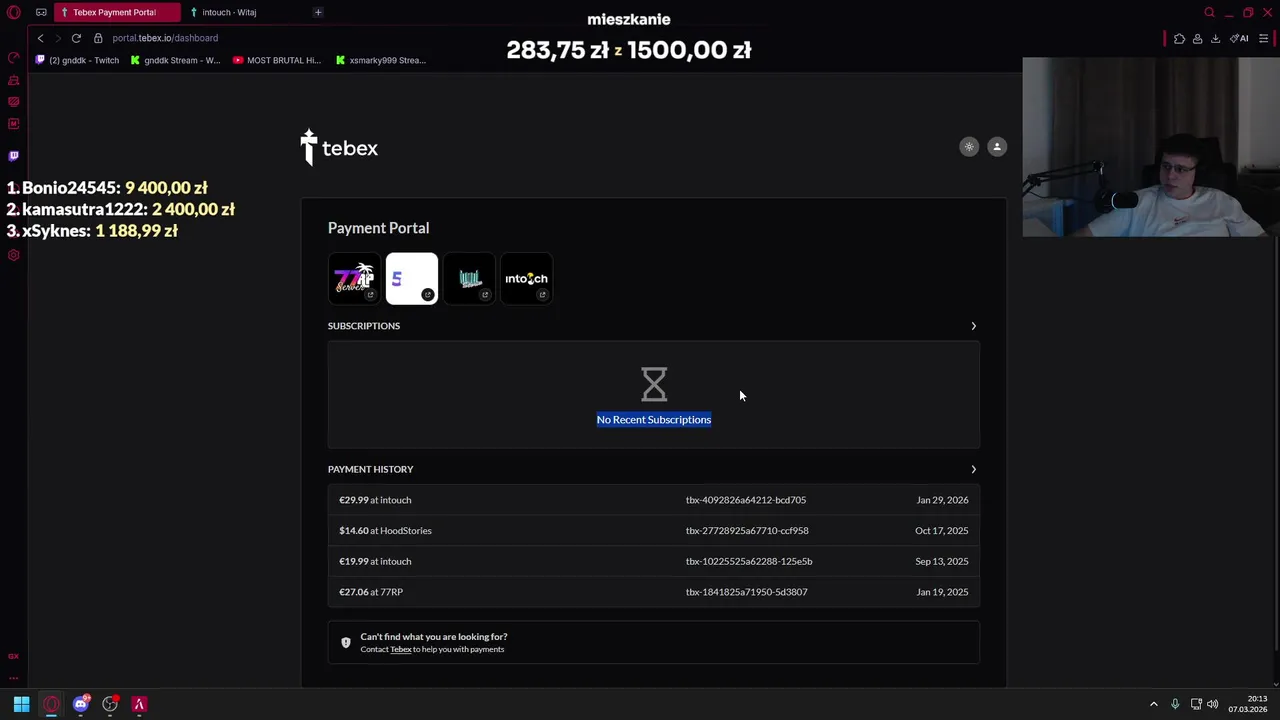The image size is (1280, 720).
Task: Open a new tab with the plus icon
Action: tap(318, 12)
